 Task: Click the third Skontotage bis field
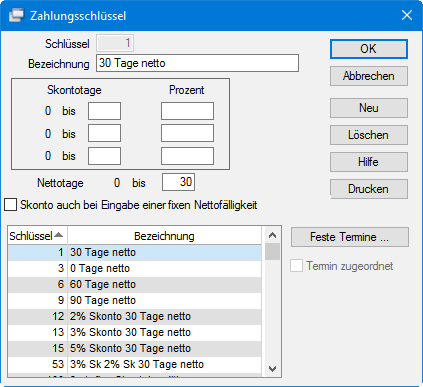click(x=104, y=156)
